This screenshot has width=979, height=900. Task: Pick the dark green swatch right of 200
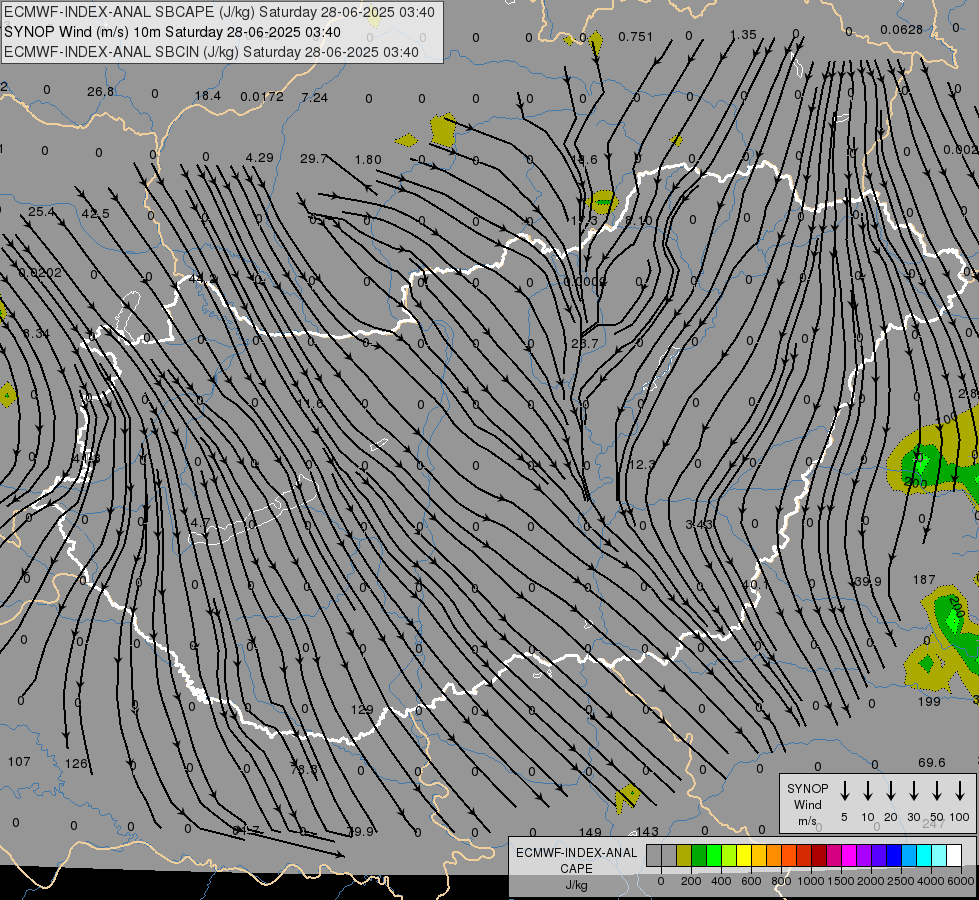pos(699,855)
